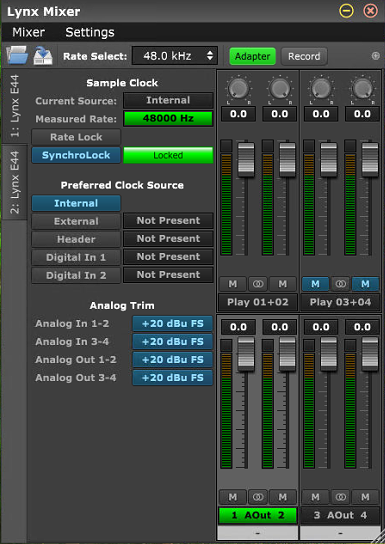Open the Settings menu
This screenshot has height=544, width=385.
tap(90, 32)
